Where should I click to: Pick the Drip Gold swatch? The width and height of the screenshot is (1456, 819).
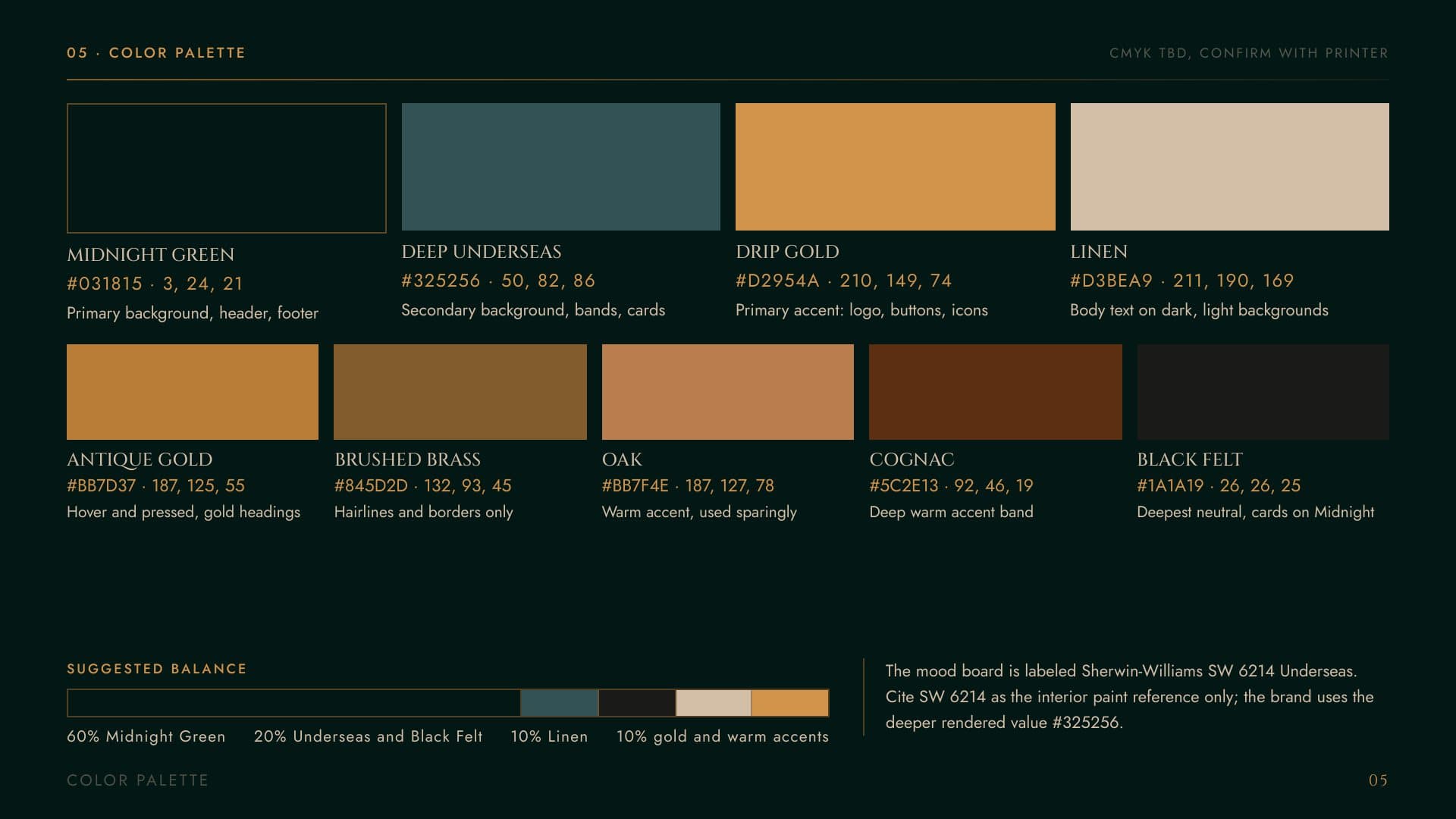coord(895,167)
